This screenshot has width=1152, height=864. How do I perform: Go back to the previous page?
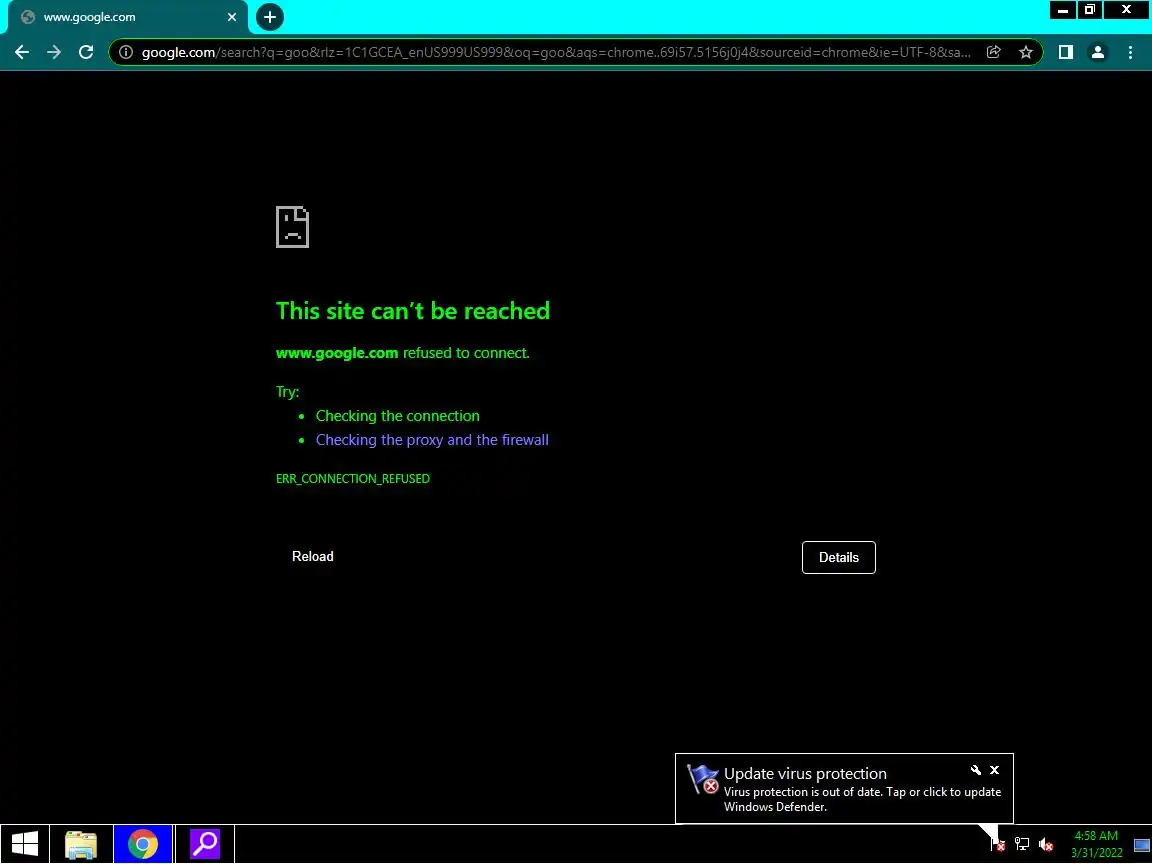click(x=22, y=52)
